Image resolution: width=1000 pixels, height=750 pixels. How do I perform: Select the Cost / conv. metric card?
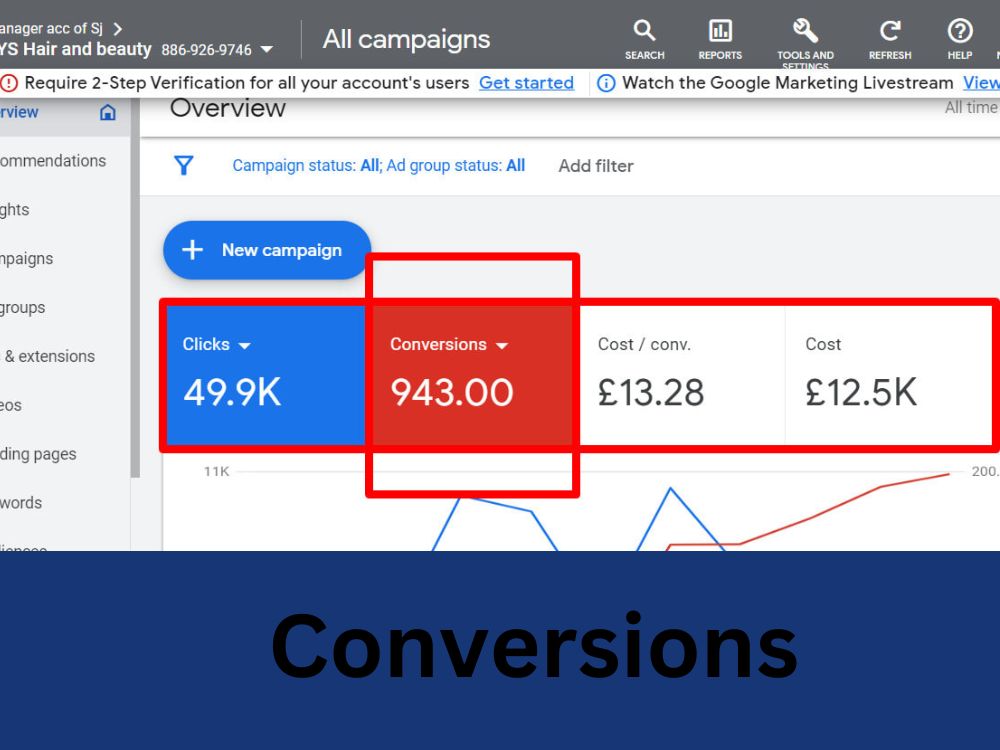point(682,376)
